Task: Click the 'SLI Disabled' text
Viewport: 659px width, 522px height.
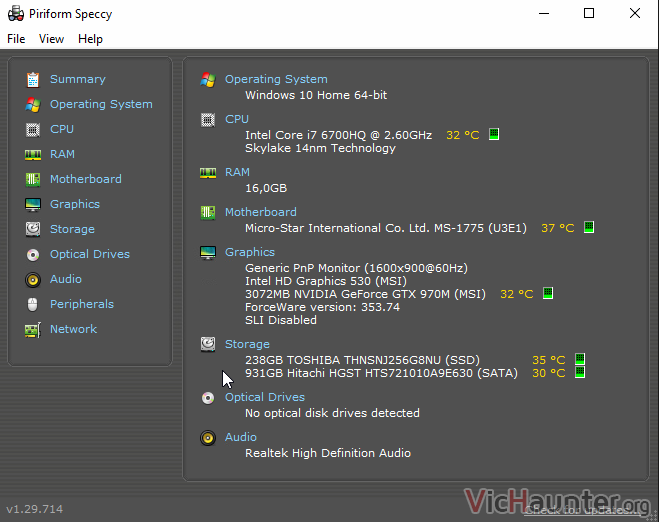Action: [281, 320]
